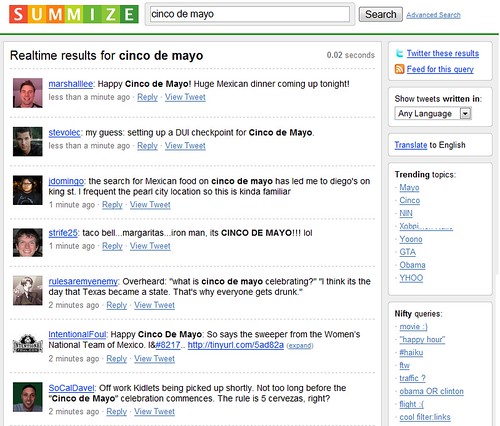Open stevolec's avatar thumbnail

click(x=28, y=142)
